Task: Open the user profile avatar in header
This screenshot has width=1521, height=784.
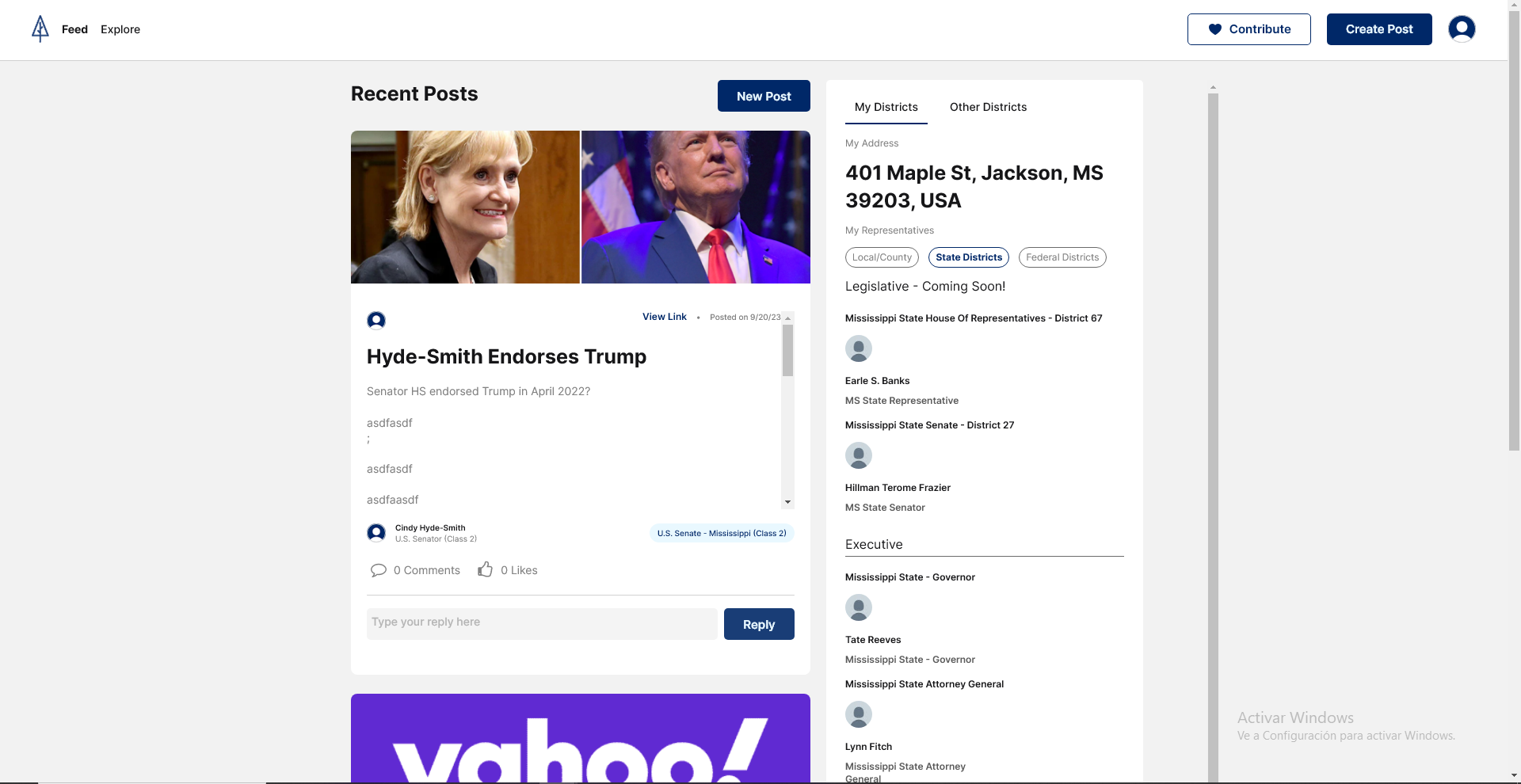Action: [1462, 29]
